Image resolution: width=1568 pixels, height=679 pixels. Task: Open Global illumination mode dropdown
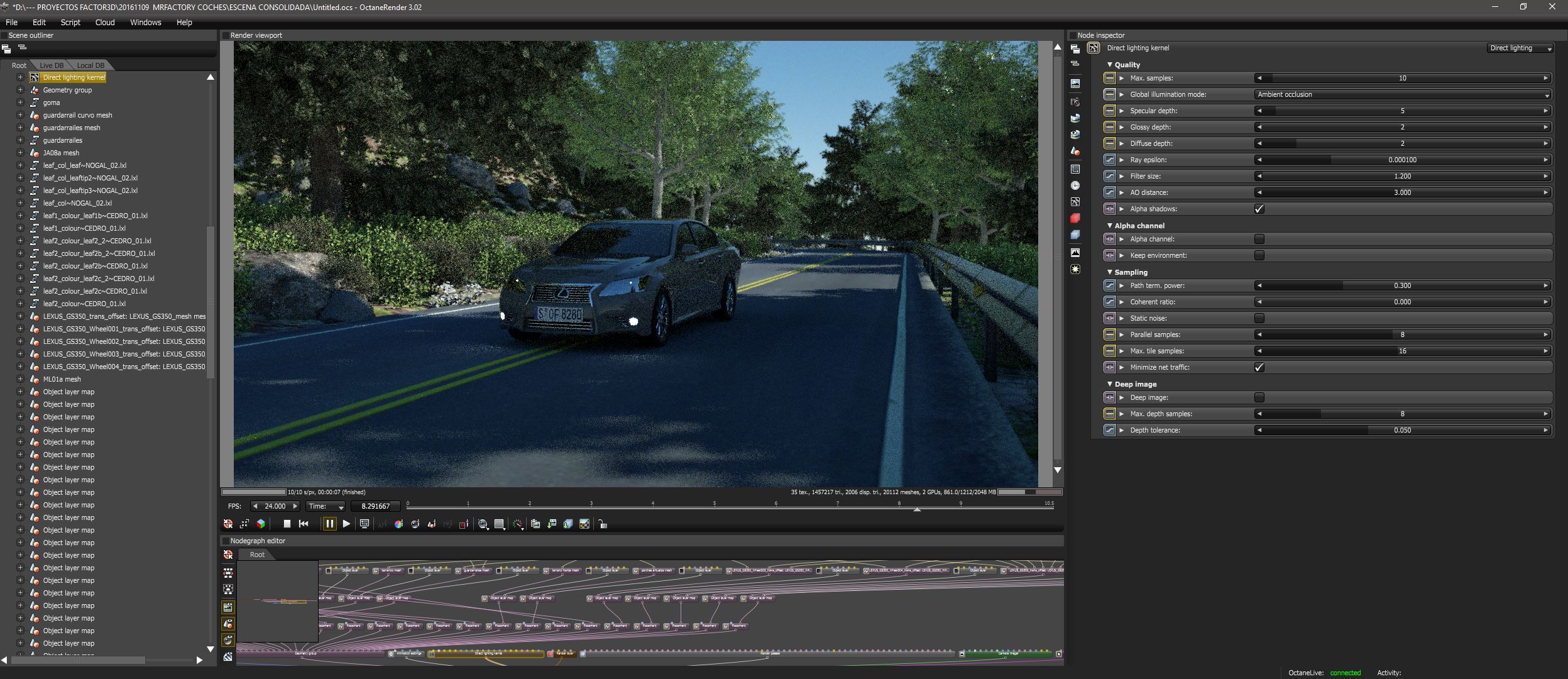point(1402,94)
